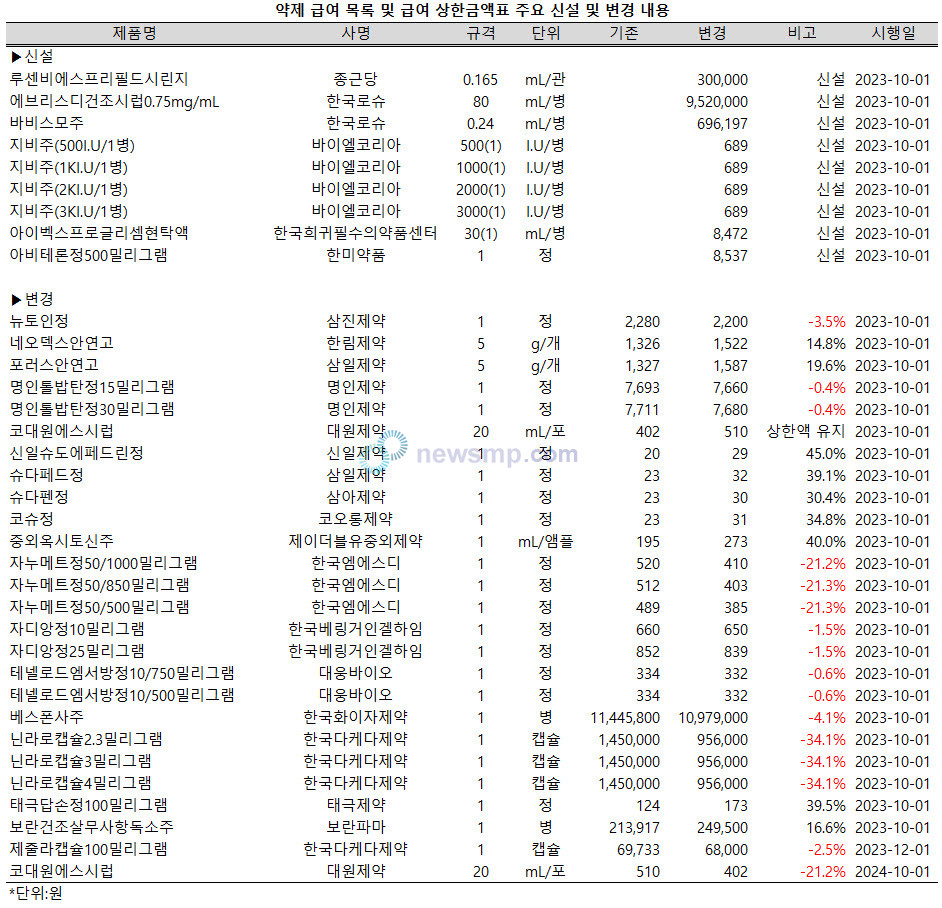Click the *단위:원 footnote
The height and width of the screenshot is (908, 942).
click(x=35, y=894)
